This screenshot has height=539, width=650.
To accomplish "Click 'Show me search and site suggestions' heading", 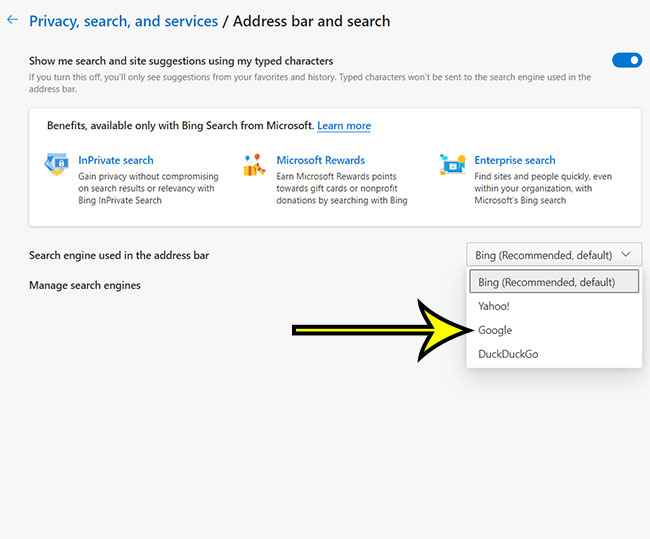I will (181, 61).
